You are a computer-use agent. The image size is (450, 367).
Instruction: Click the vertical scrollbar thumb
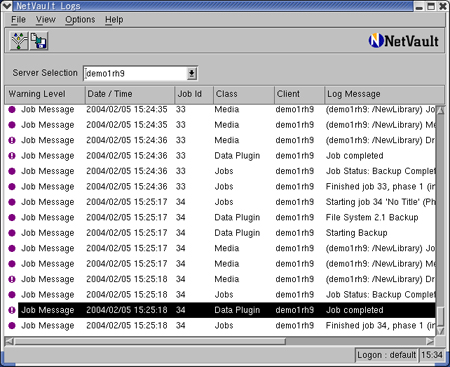[x=440, y=316]
